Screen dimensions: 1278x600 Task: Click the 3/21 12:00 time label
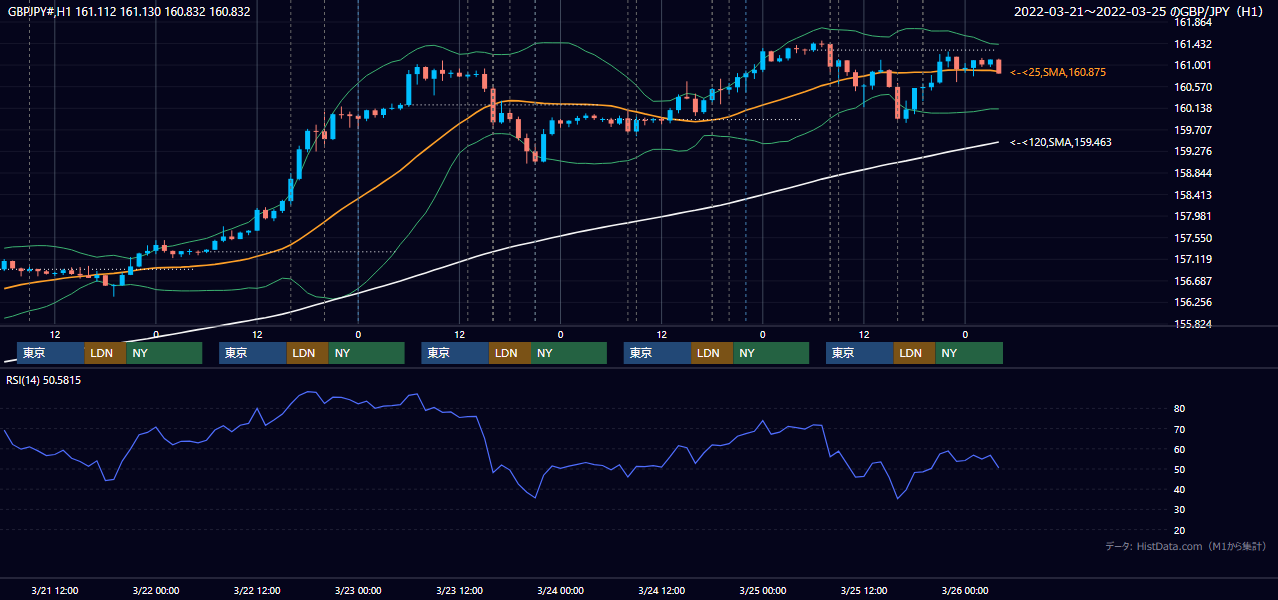click(x=55, y=590)
